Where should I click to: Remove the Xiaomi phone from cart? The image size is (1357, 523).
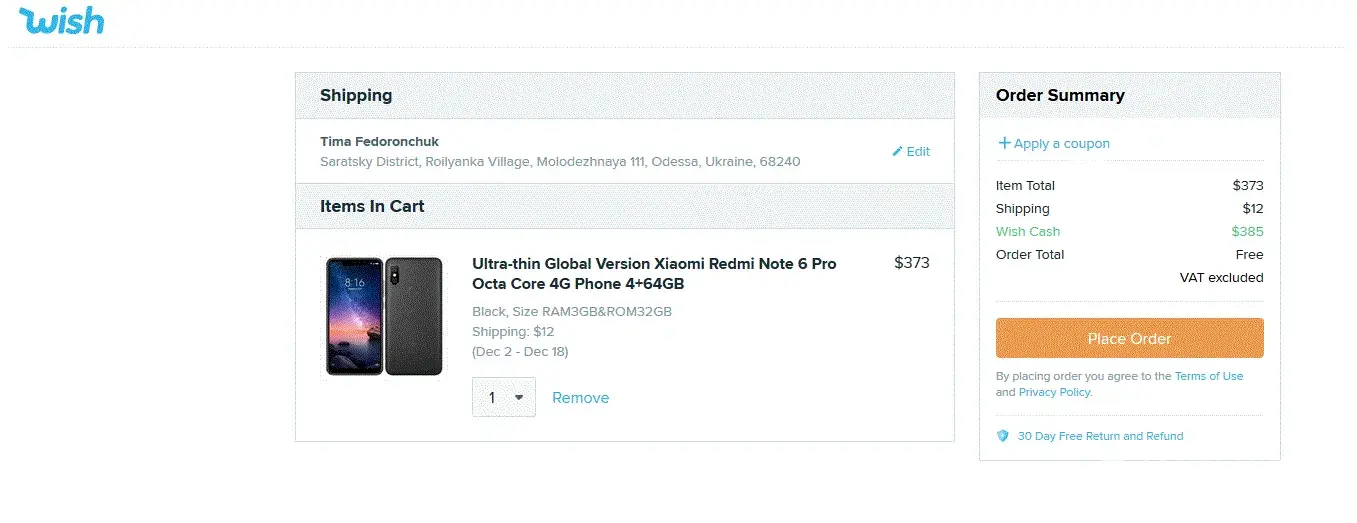coord(580,398)
